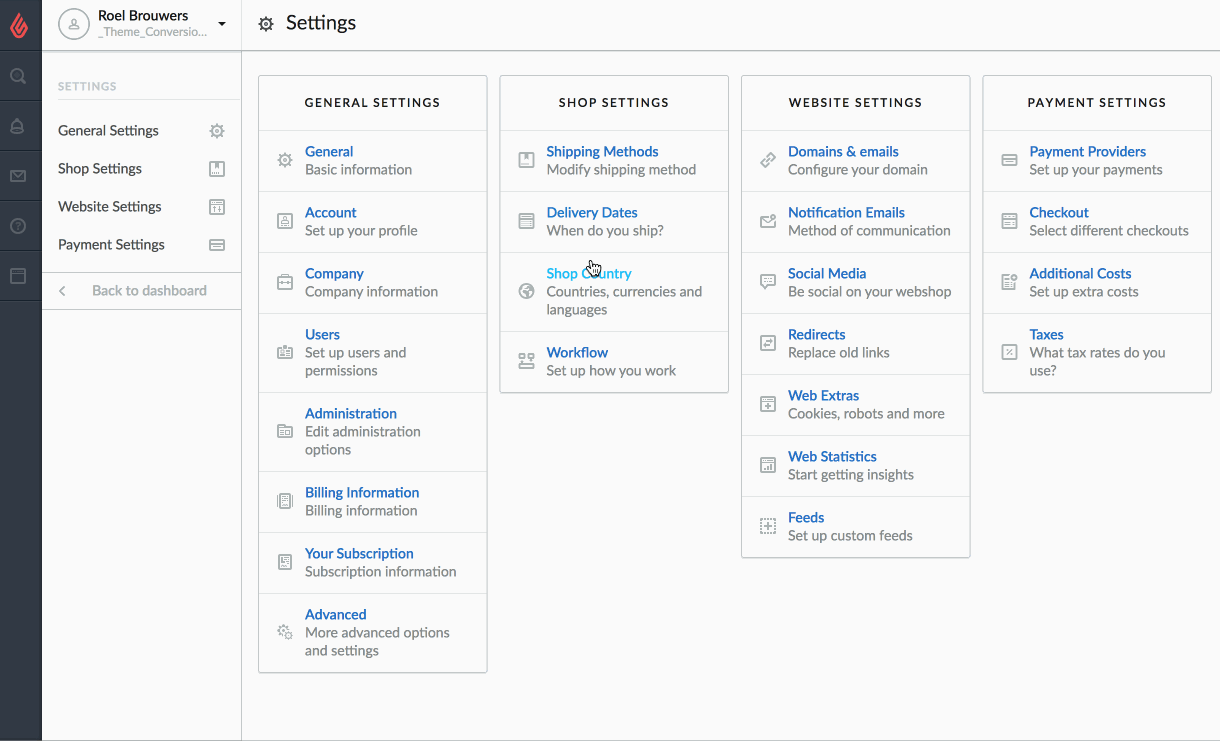Open Domains & emails
Image resolution: width=1220 pixels, height=741 pixels.
pyautogui.click(x=843, y=152)
